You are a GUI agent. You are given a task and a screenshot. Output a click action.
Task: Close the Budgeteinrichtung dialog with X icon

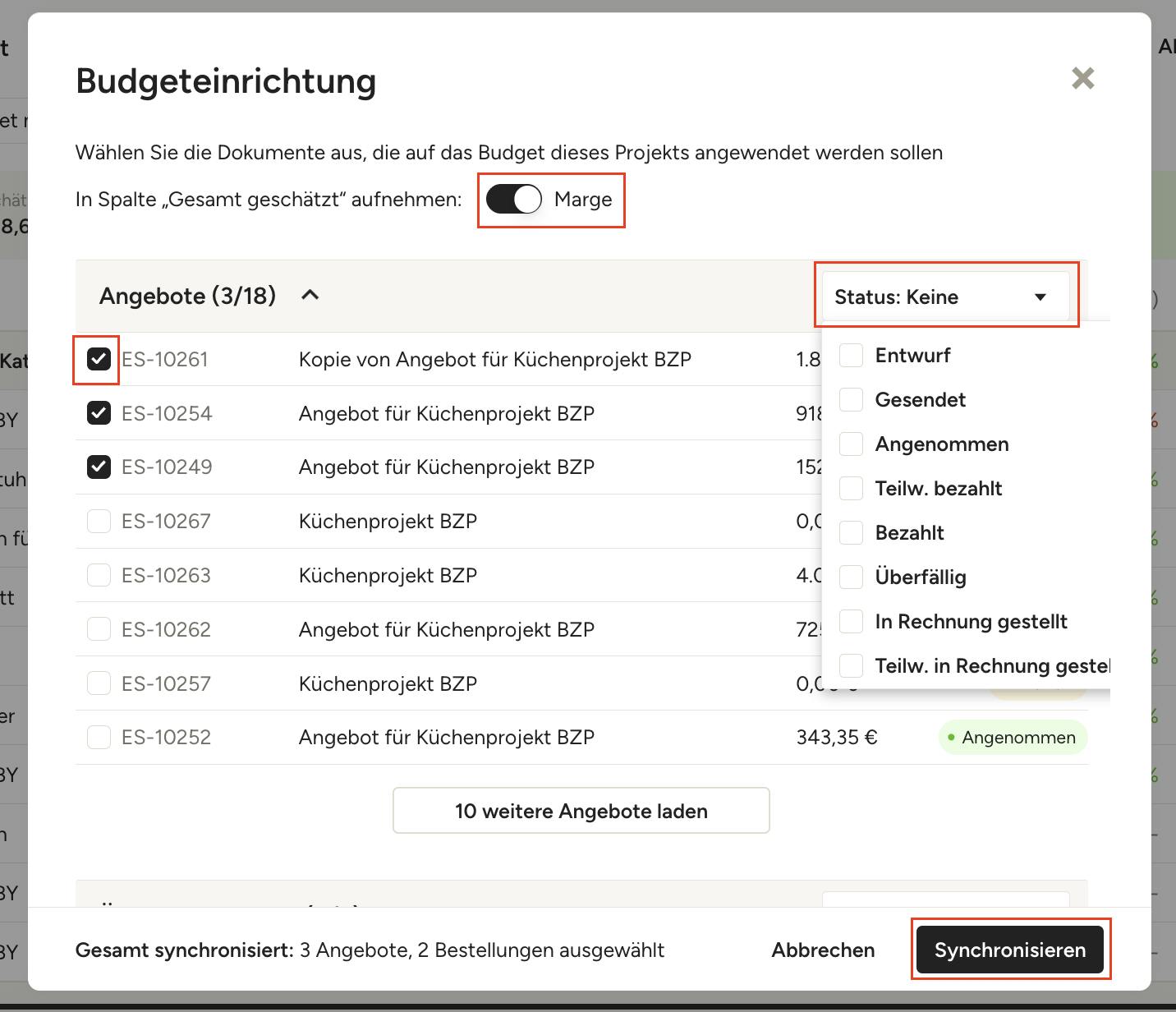coord(1082,79)
